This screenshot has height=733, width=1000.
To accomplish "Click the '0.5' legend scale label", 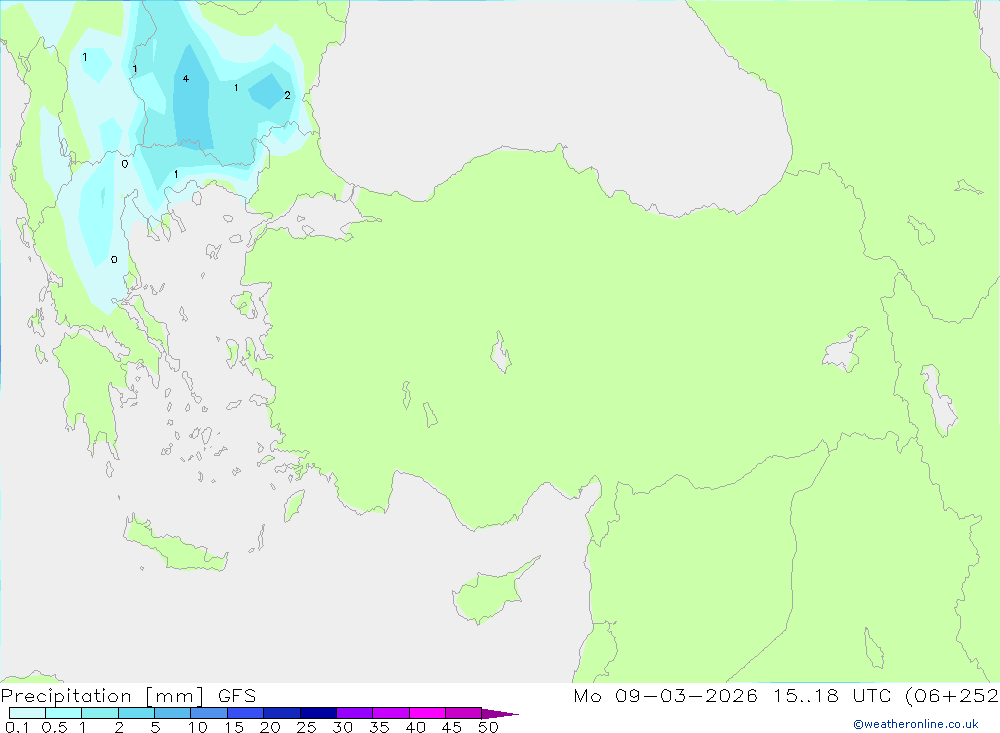I will click(x=54, y=727).
